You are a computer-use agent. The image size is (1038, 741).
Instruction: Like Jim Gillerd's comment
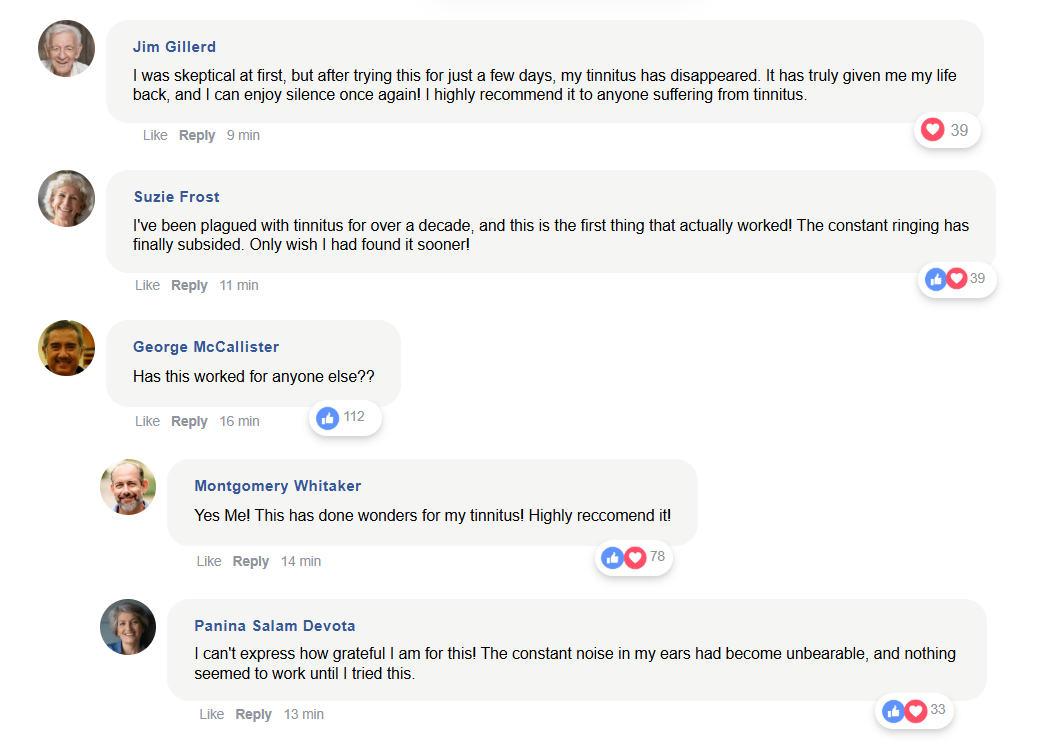[155, 135]
